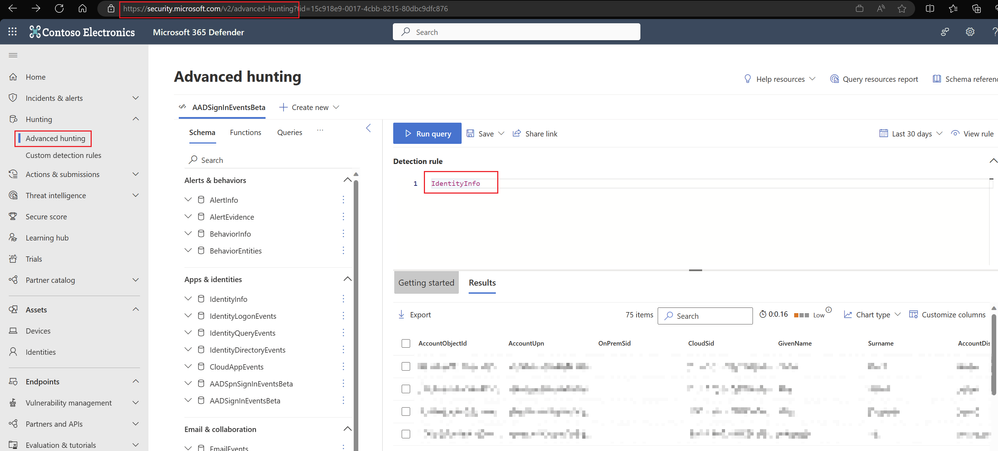The image size is (998, 451).
Task: Switch to the Queries tab
Action: click(x=290, y=132)
